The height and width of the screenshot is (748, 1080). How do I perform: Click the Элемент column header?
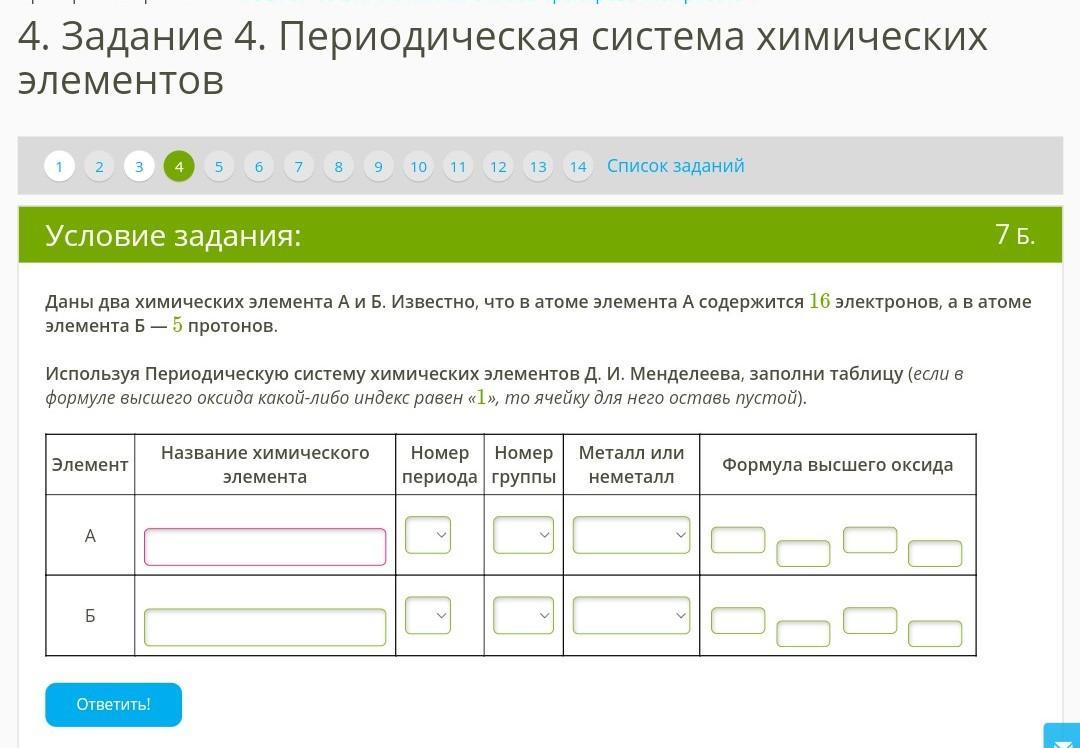click(x=90, y=465)
